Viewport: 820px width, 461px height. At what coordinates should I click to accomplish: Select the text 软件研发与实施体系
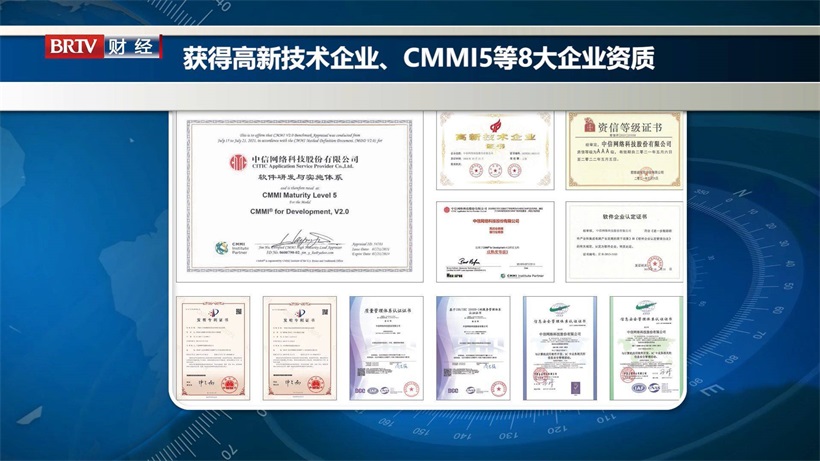(x=300, y=177)
